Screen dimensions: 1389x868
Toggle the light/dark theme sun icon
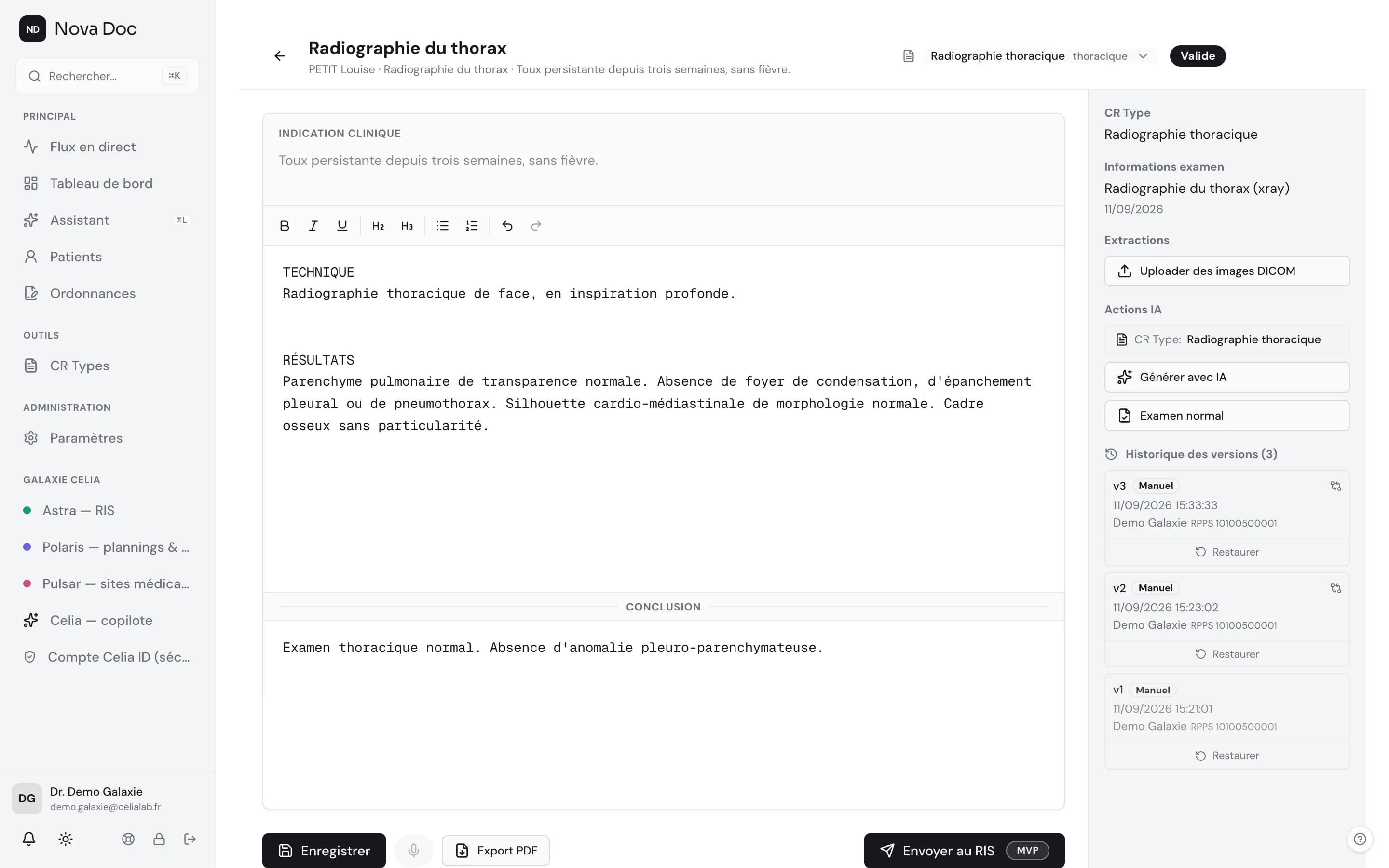66,839
